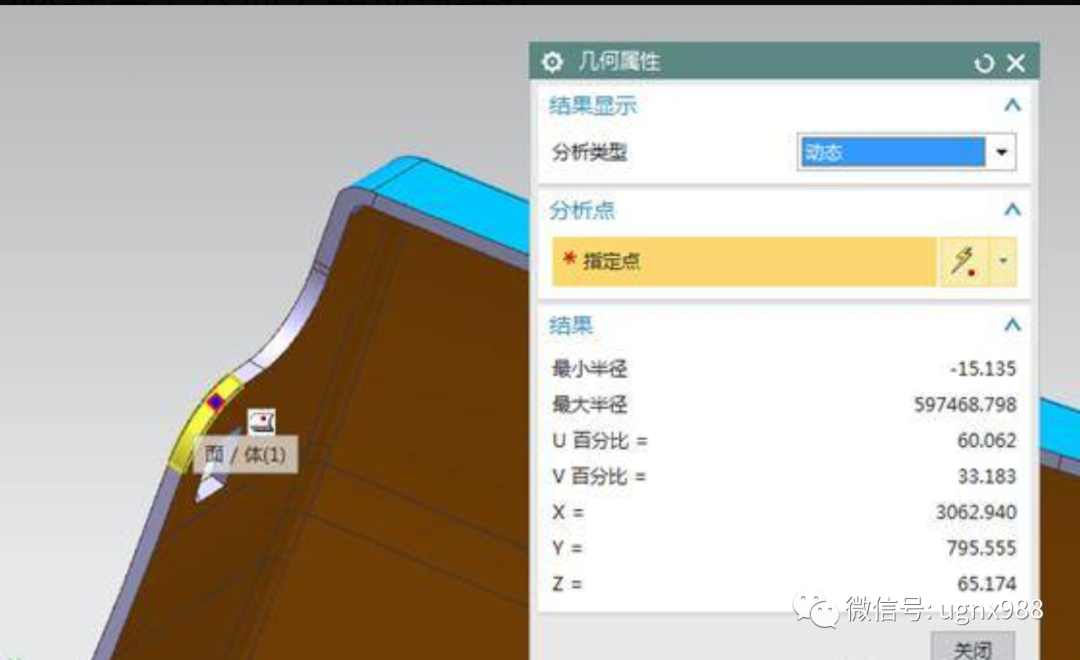This screenshot has width=1080, height=660.
Task: Collapse the 结果显示 section
Action: [x=1011, y=105]
